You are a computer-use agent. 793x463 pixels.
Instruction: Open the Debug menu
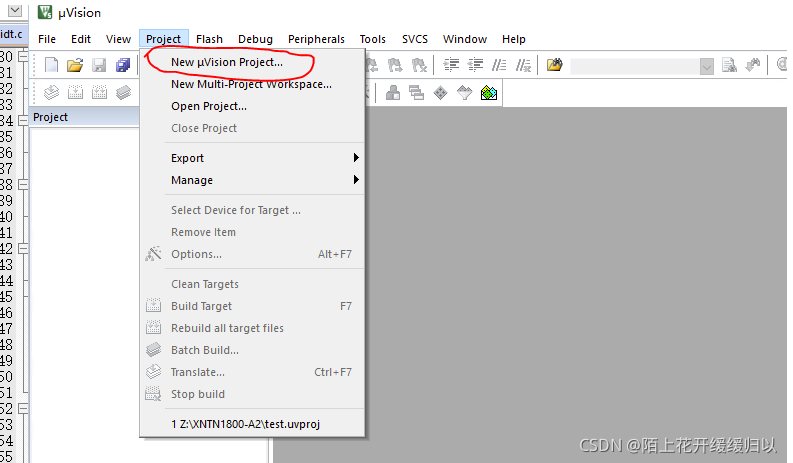coord(255,39)
